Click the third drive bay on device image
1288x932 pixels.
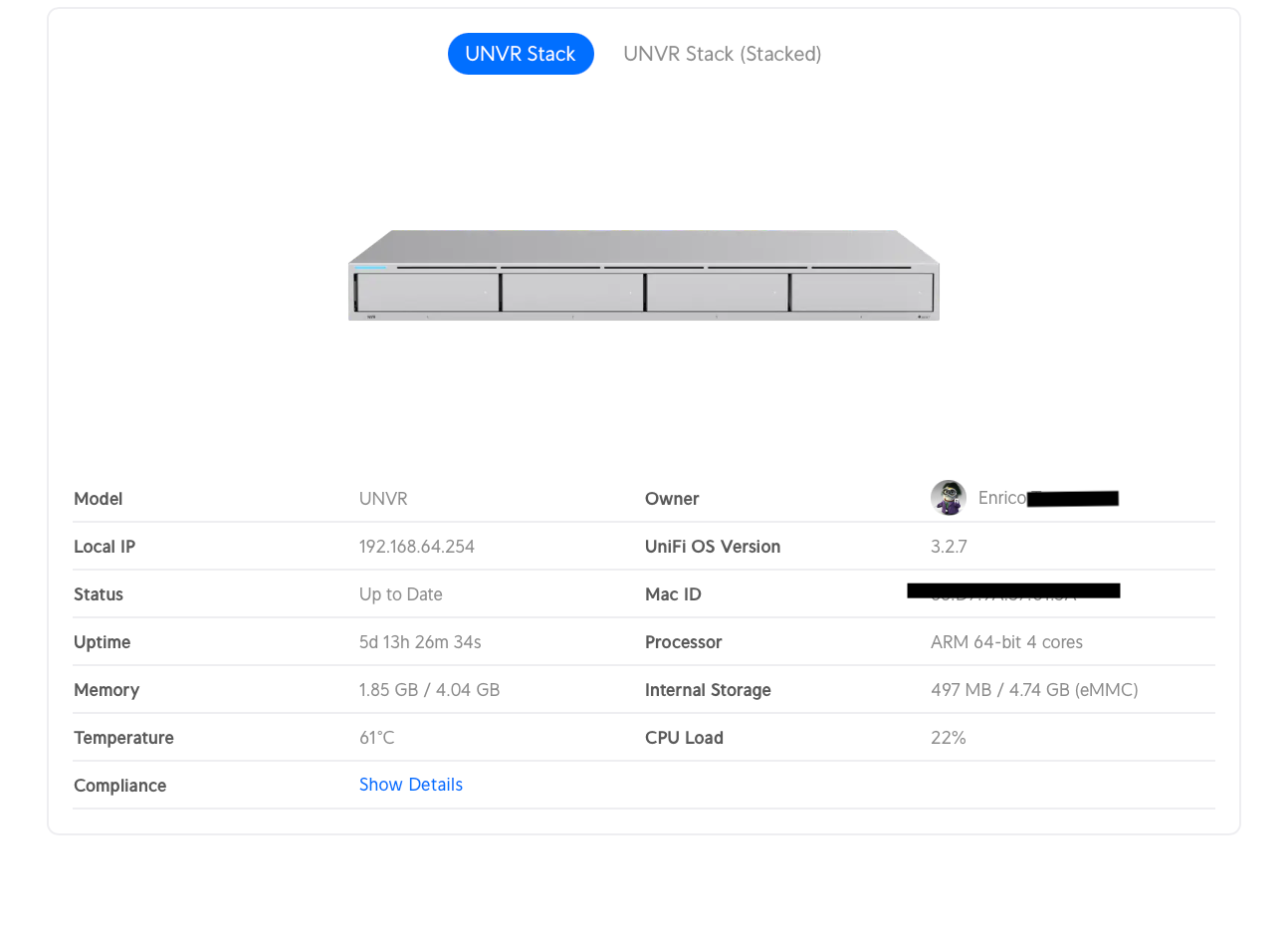pyautogui.click(x=718, y=293)
